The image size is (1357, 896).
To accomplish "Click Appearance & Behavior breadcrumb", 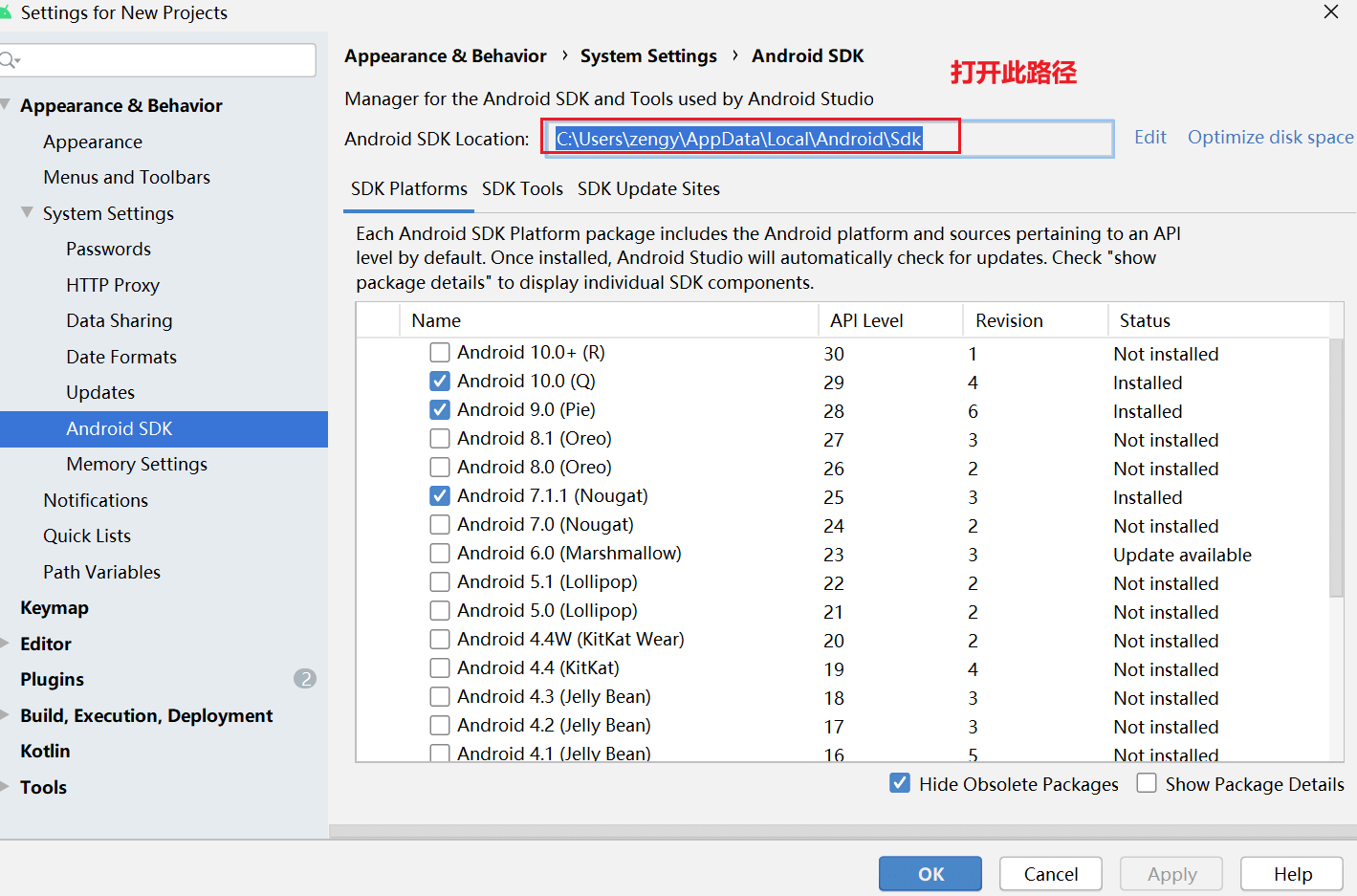I will pos(446,56).
